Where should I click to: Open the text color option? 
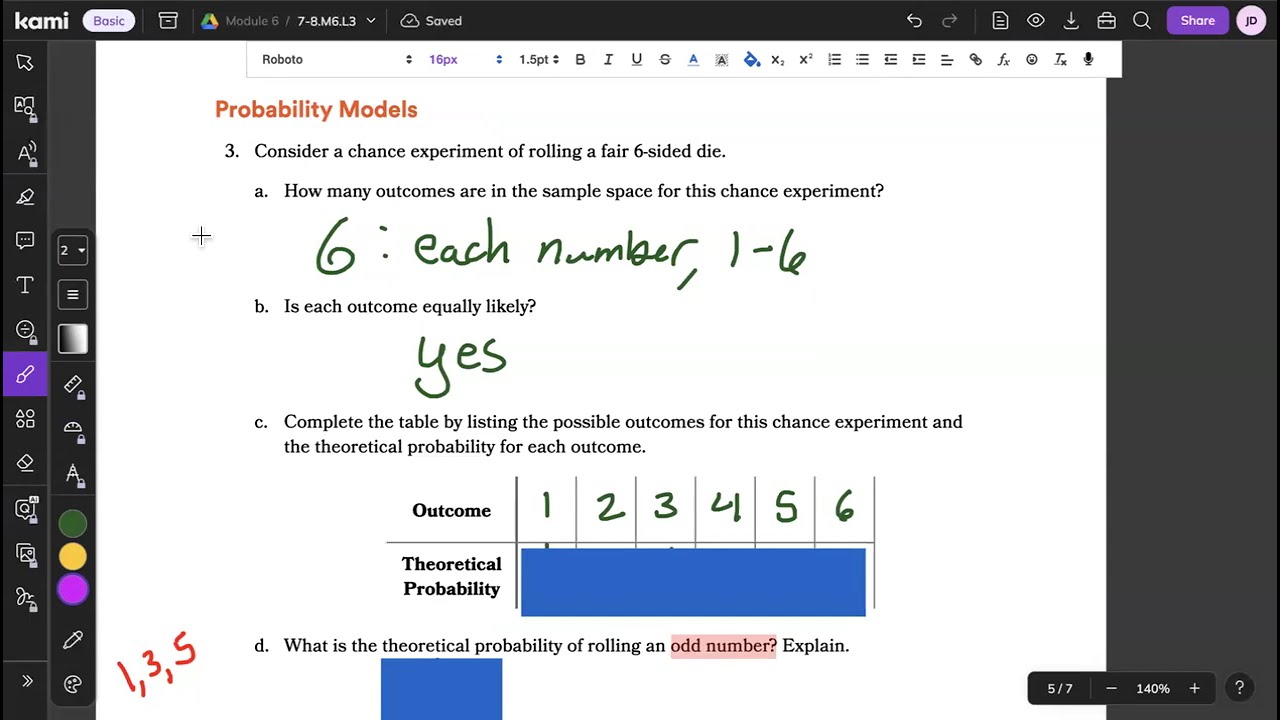pos(693,60)
